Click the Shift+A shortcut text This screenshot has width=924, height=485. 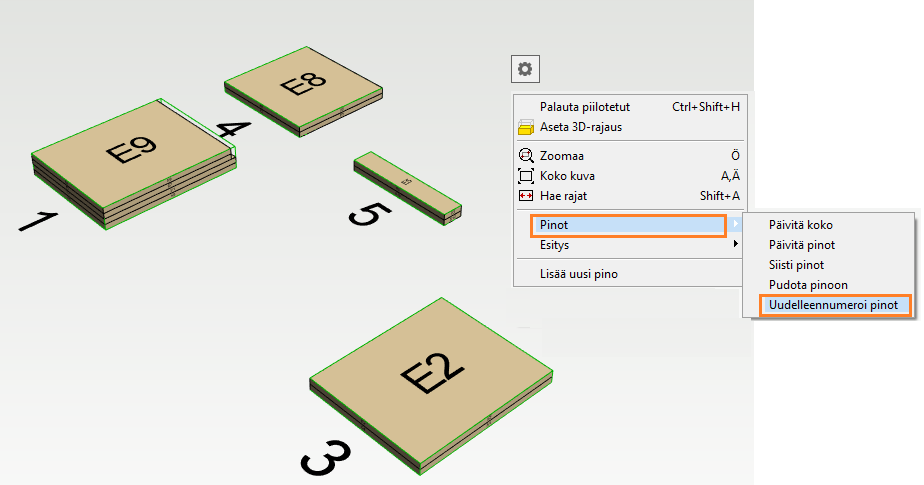tap(720, 196)
